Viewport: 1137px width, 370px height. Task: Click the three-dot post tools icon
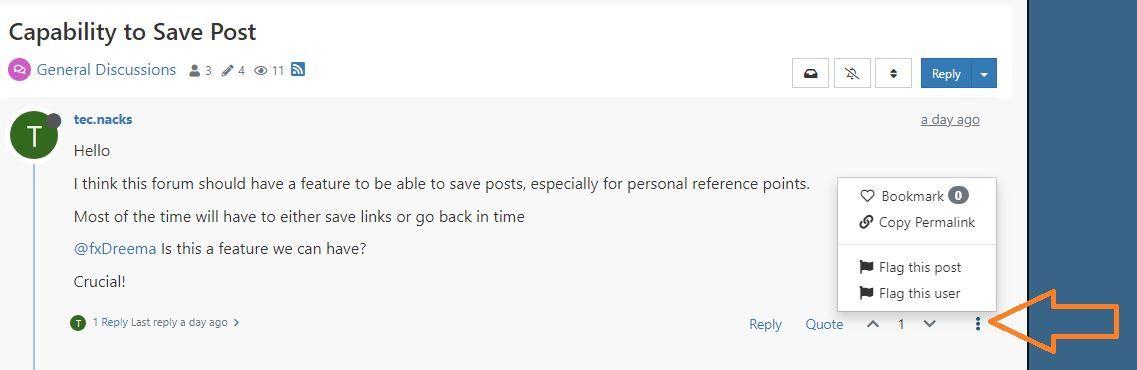(977, 324)
